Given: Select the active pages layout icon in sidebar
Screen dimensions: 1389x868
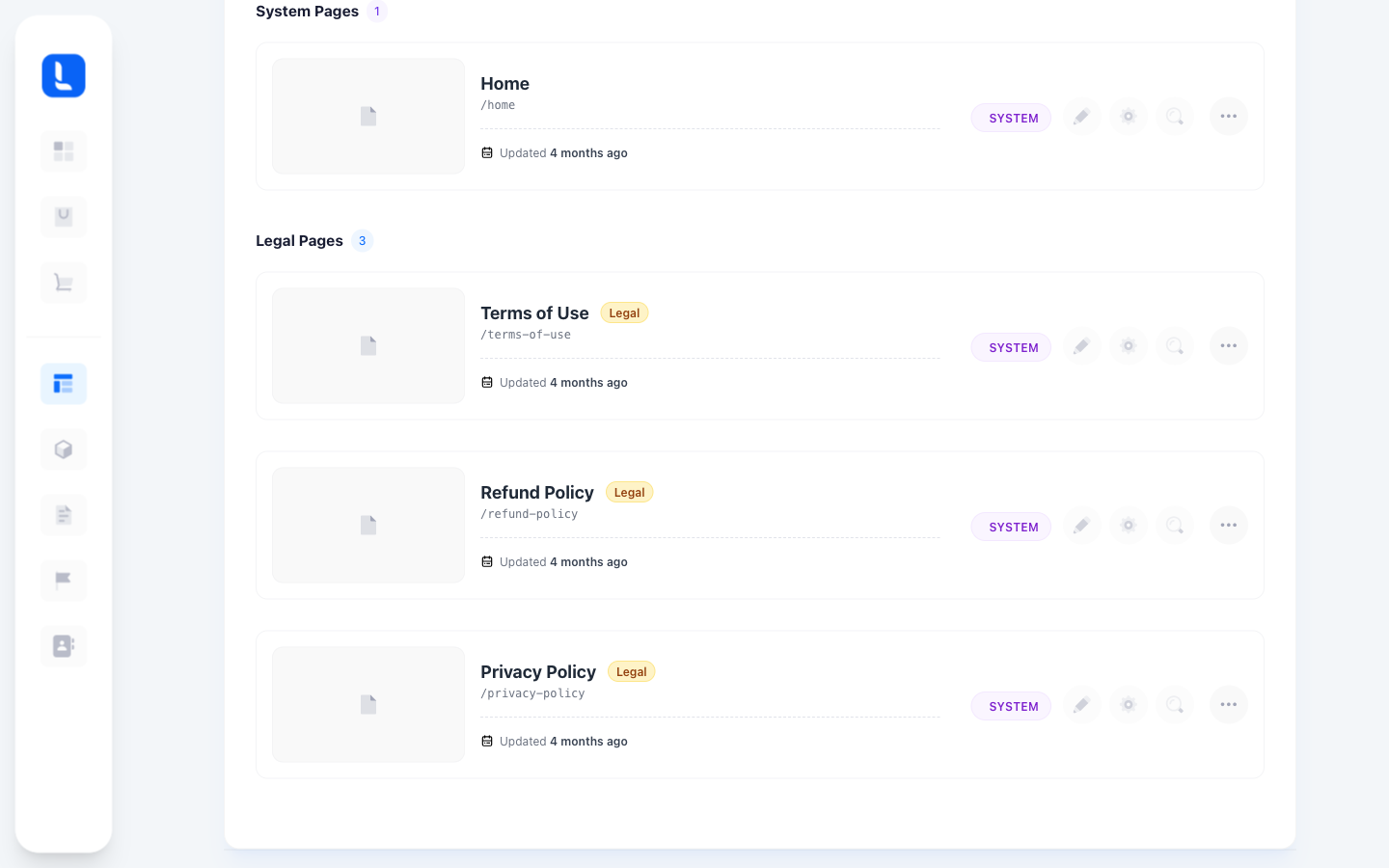Looking at the screenshot, I should [64, 384].
